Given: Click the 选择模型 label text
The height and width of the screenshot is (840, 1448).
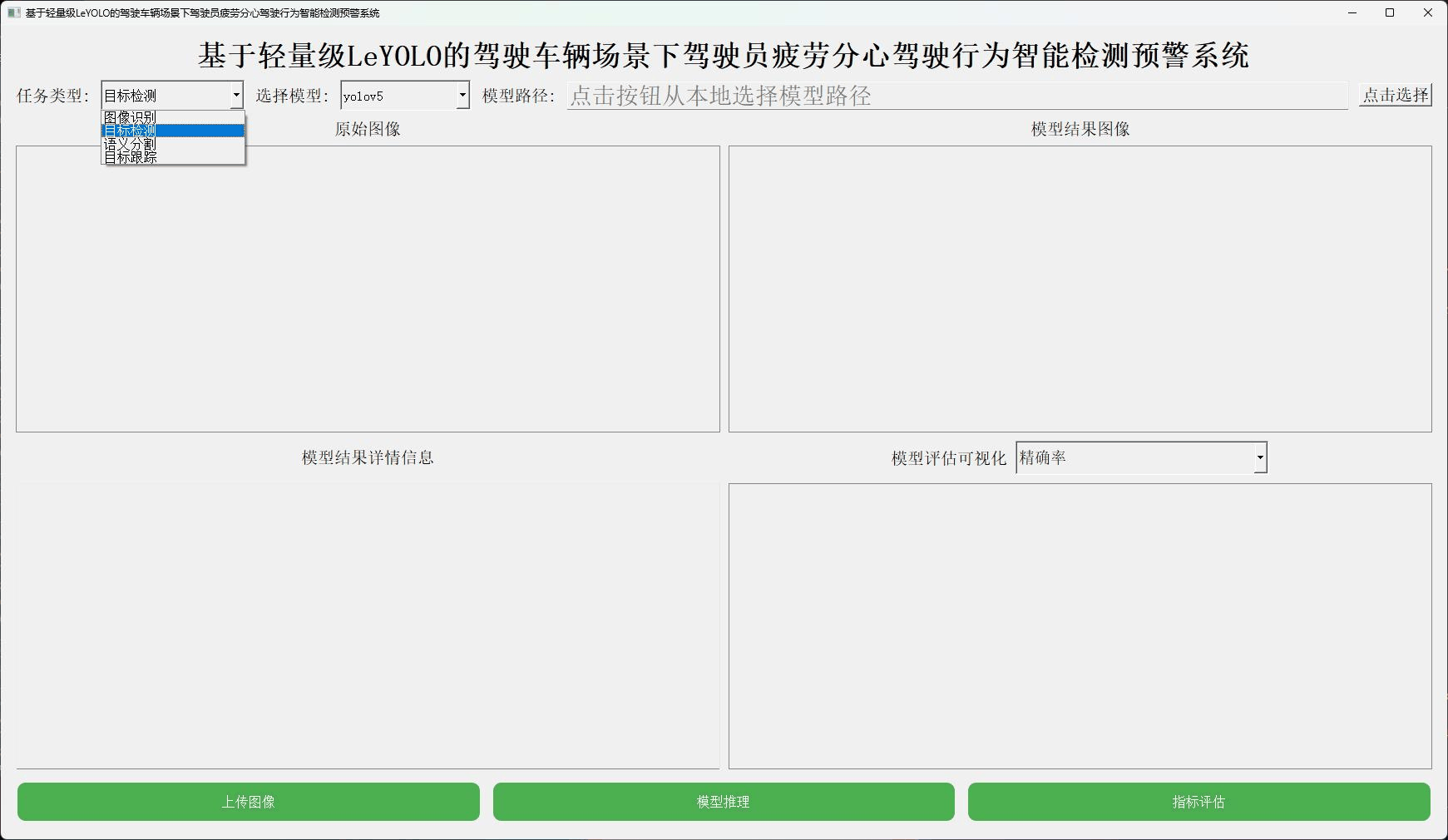Looking at the screenshot, I should click(x=292, y=96).
